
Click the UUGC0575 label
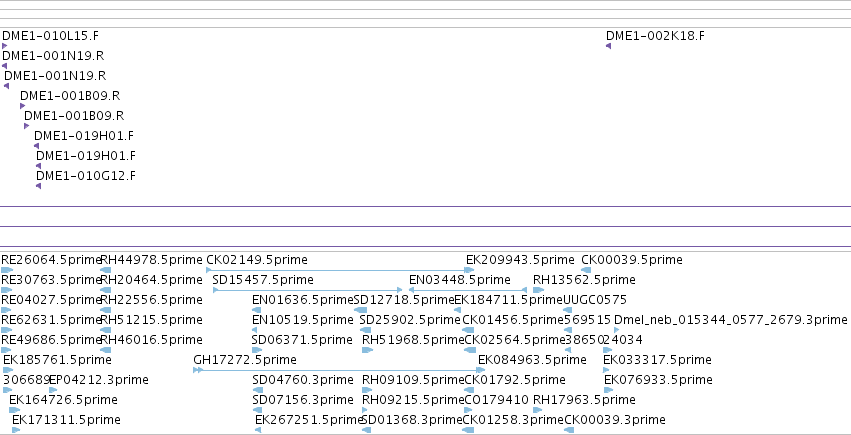(595, 300)
